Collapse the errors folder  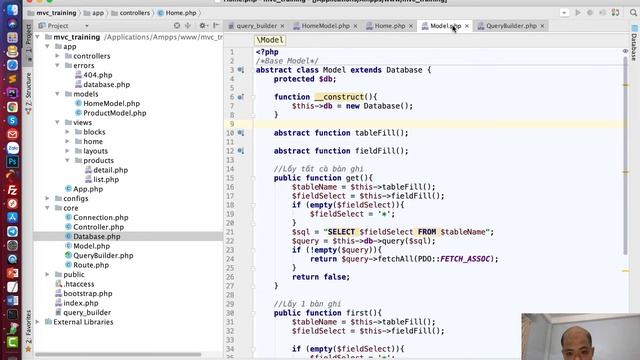[58, 65]
